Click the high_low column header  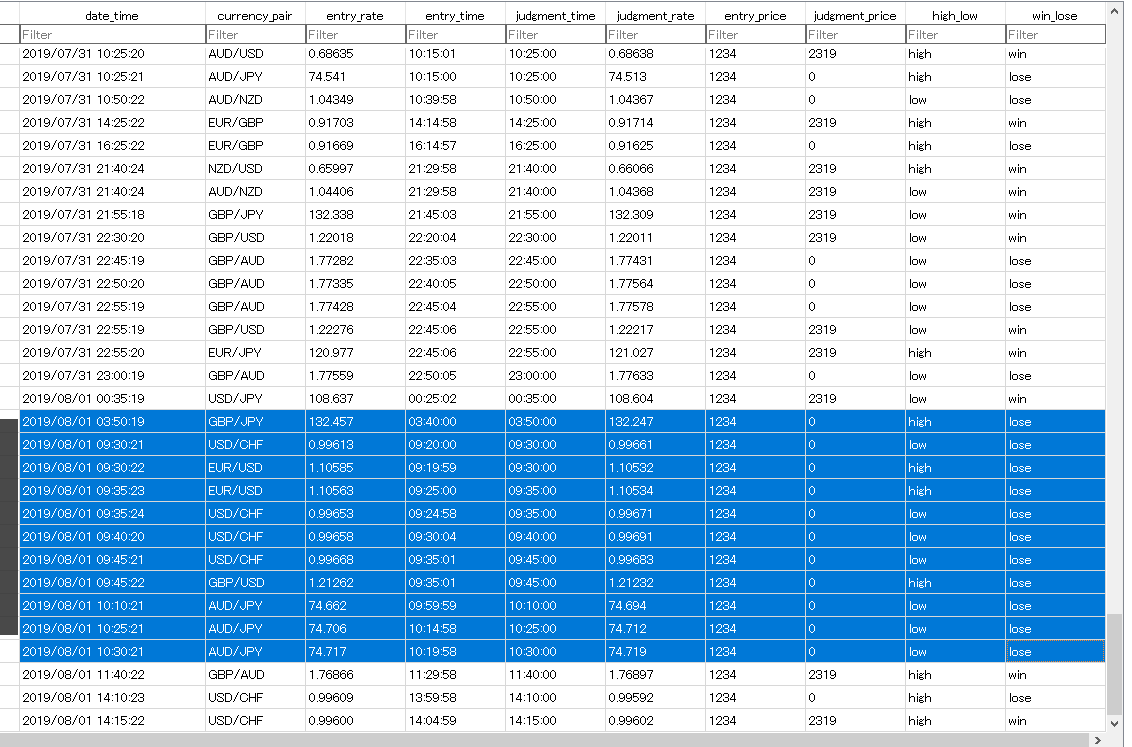tap(955, 15)
